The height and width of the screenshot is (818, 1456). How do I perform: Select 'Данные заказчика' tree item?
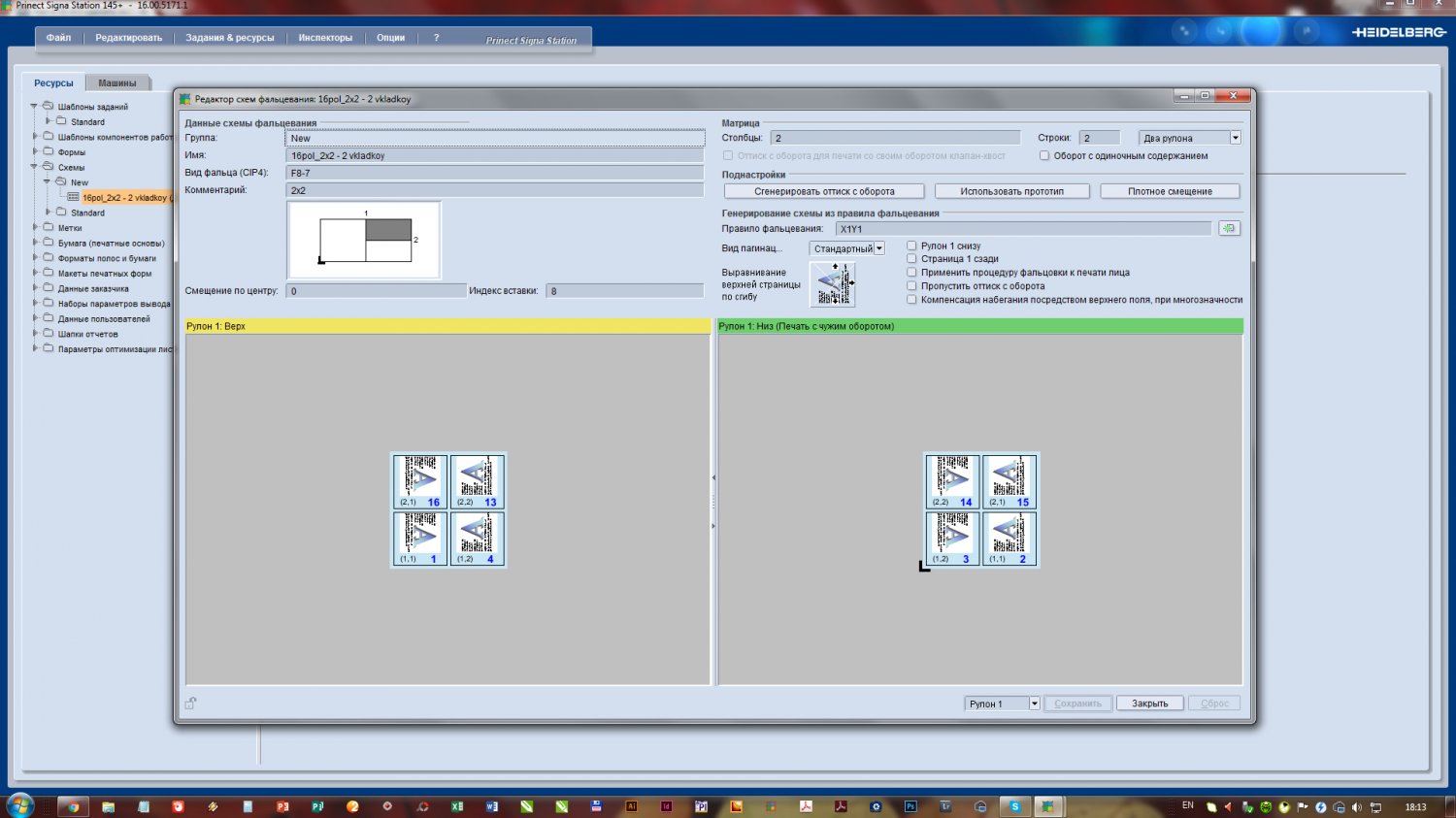coord(93,288)
